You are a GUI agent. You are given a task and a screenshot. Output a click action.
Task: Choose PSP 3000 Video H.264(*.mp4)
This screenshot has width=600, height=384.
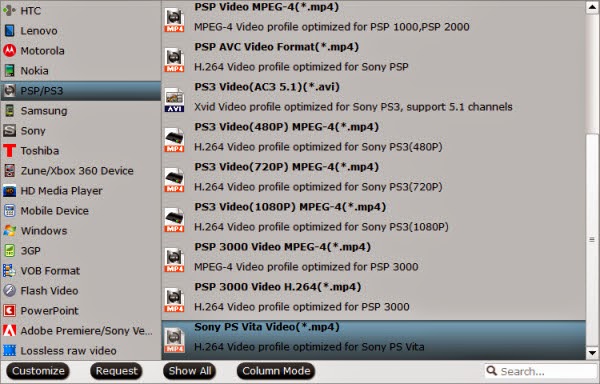coord(374,297)
